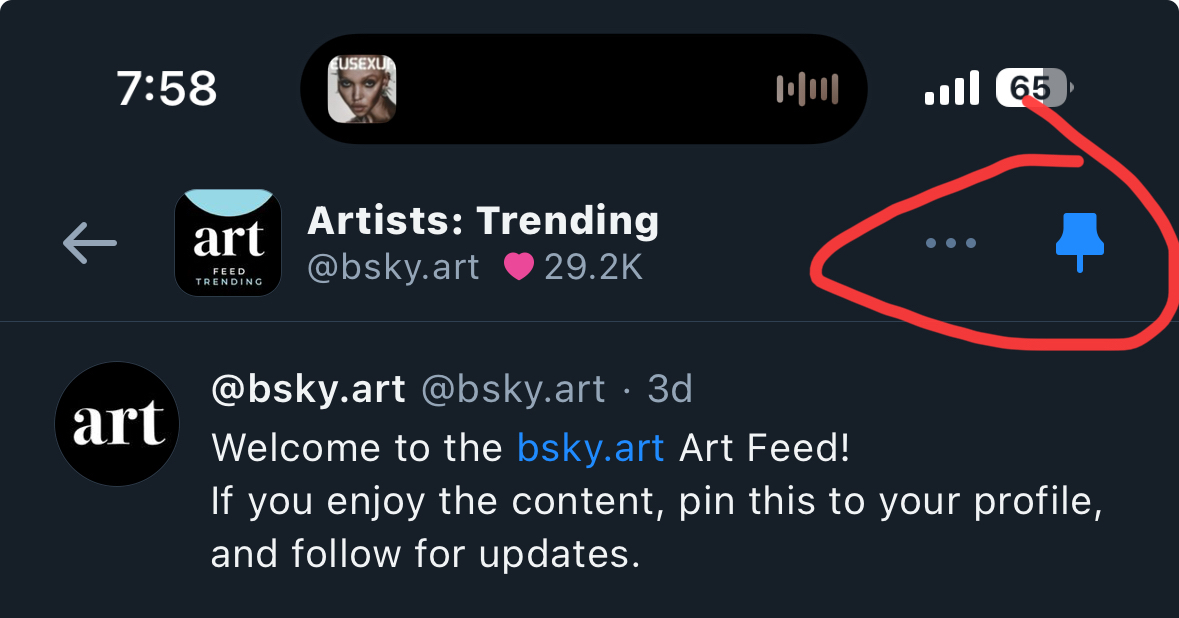Image resolution: width=1179 pixels, height=618 pixels.
Task: Go back using the left arrow
Action: (x=90, y=243)
